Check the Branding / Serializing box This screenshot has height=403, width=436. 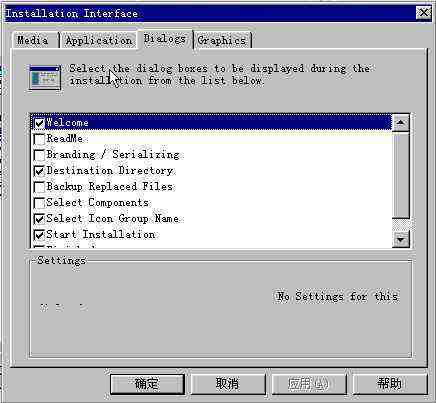(39, 155)
